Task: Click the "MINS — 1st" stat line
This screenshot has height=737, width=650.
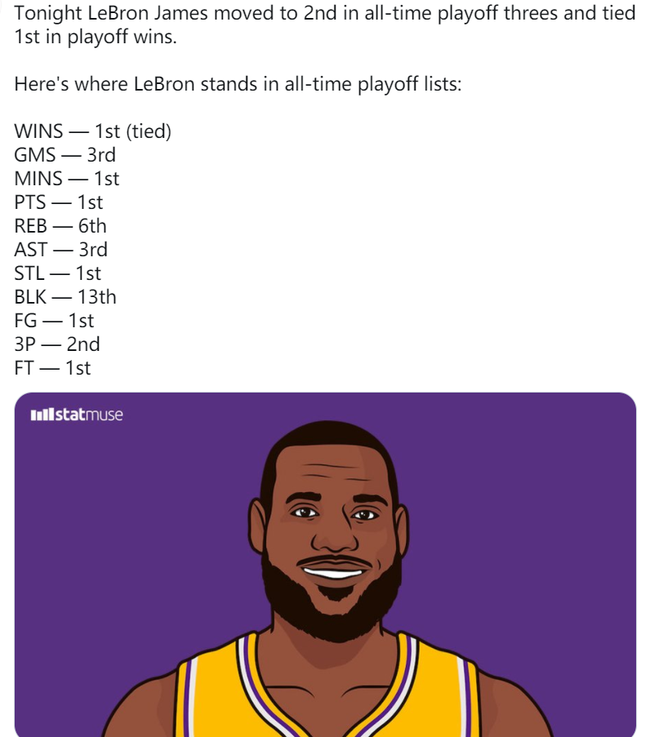Action: tap(67, 179)
